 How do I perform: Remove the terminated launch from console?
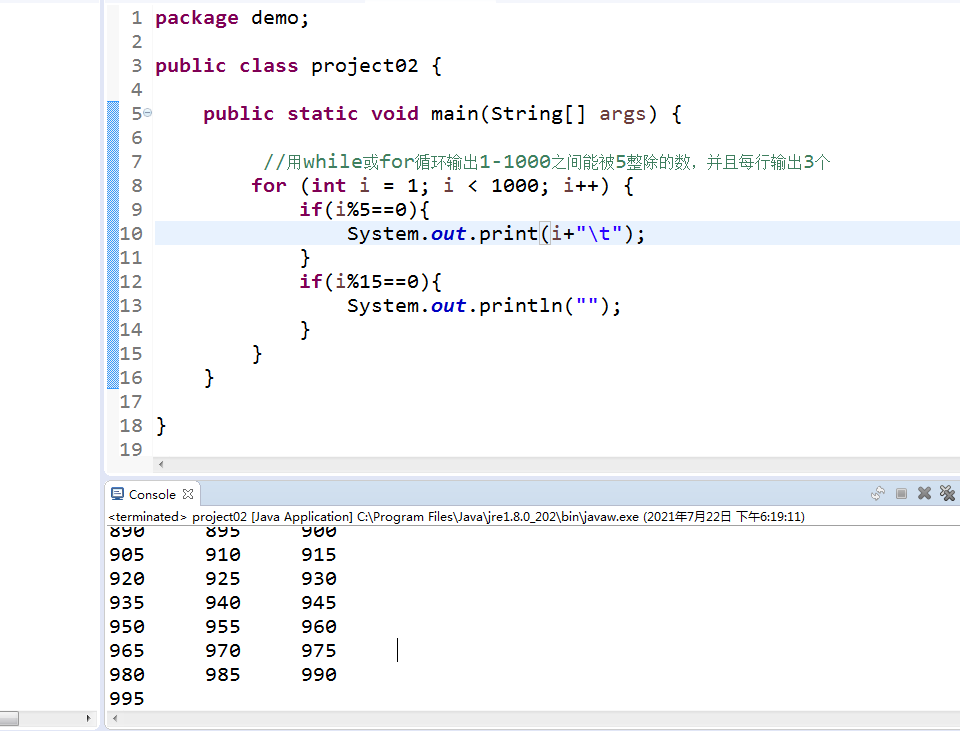coord(924,493)
